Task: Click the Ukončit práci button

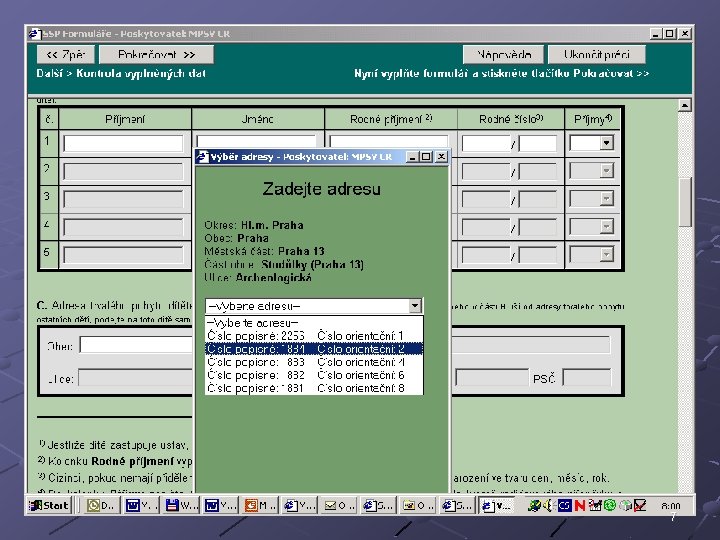Action: click(x=596, y=55)
